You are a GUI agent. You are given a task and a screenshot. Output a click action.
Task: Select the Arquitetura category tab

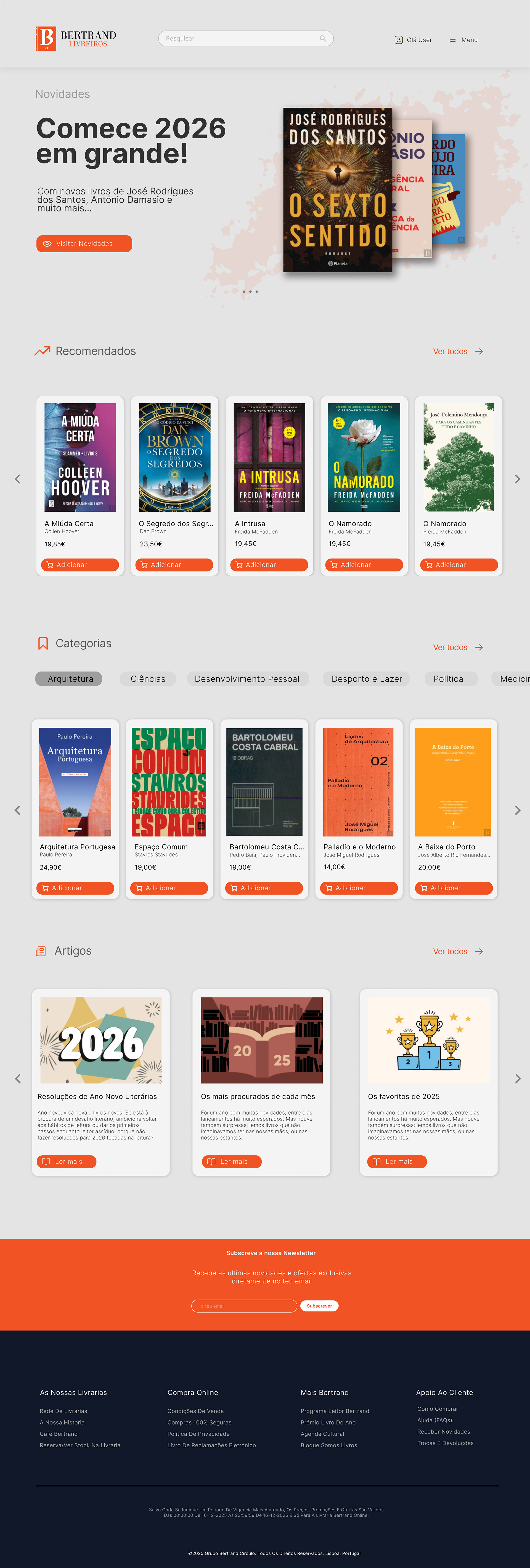[x=69, y=679]
